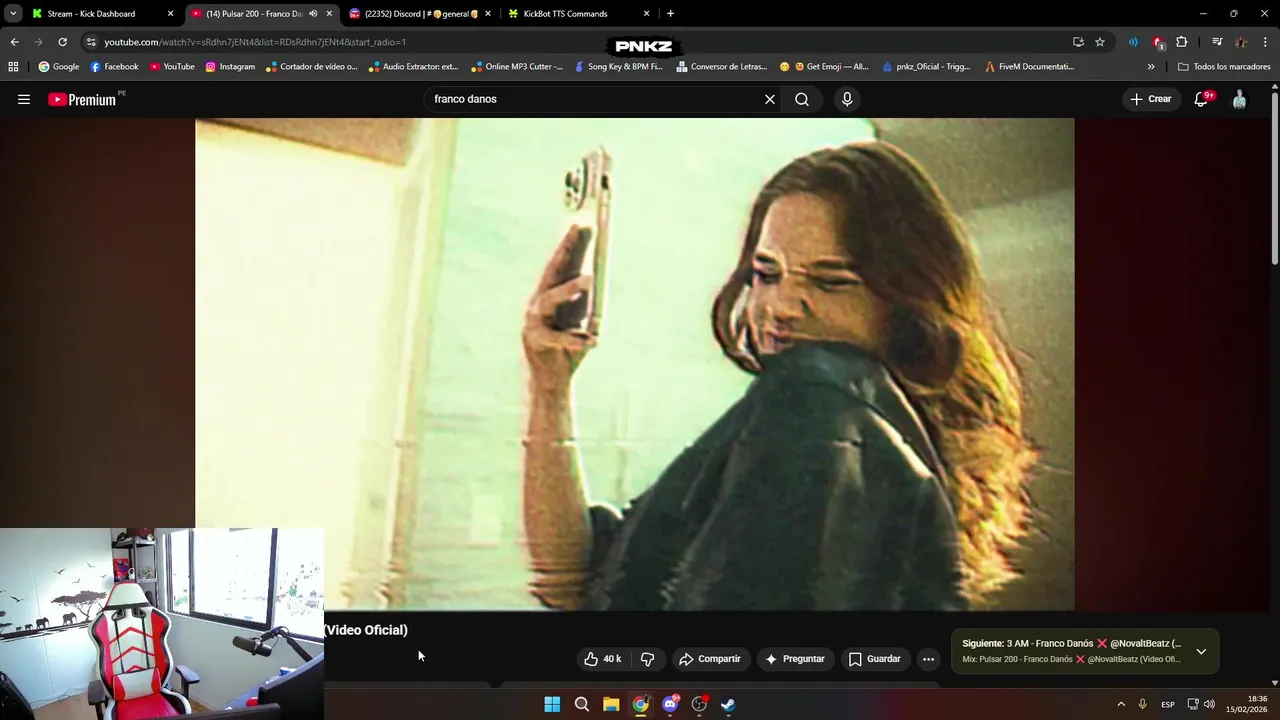Open Windows taskbar search
This screenshot has width=1280, height=720.
[x=582, y=704]
